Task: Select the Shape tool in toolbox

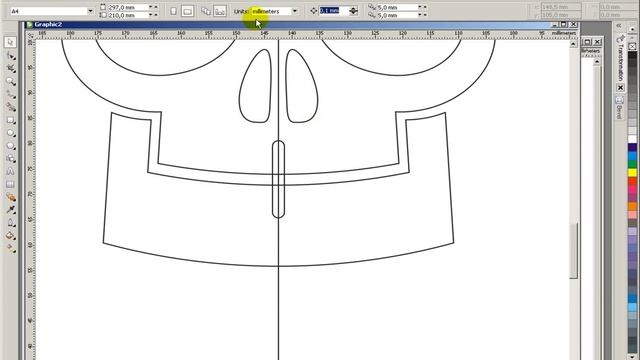Action: [x=11, y=56]
